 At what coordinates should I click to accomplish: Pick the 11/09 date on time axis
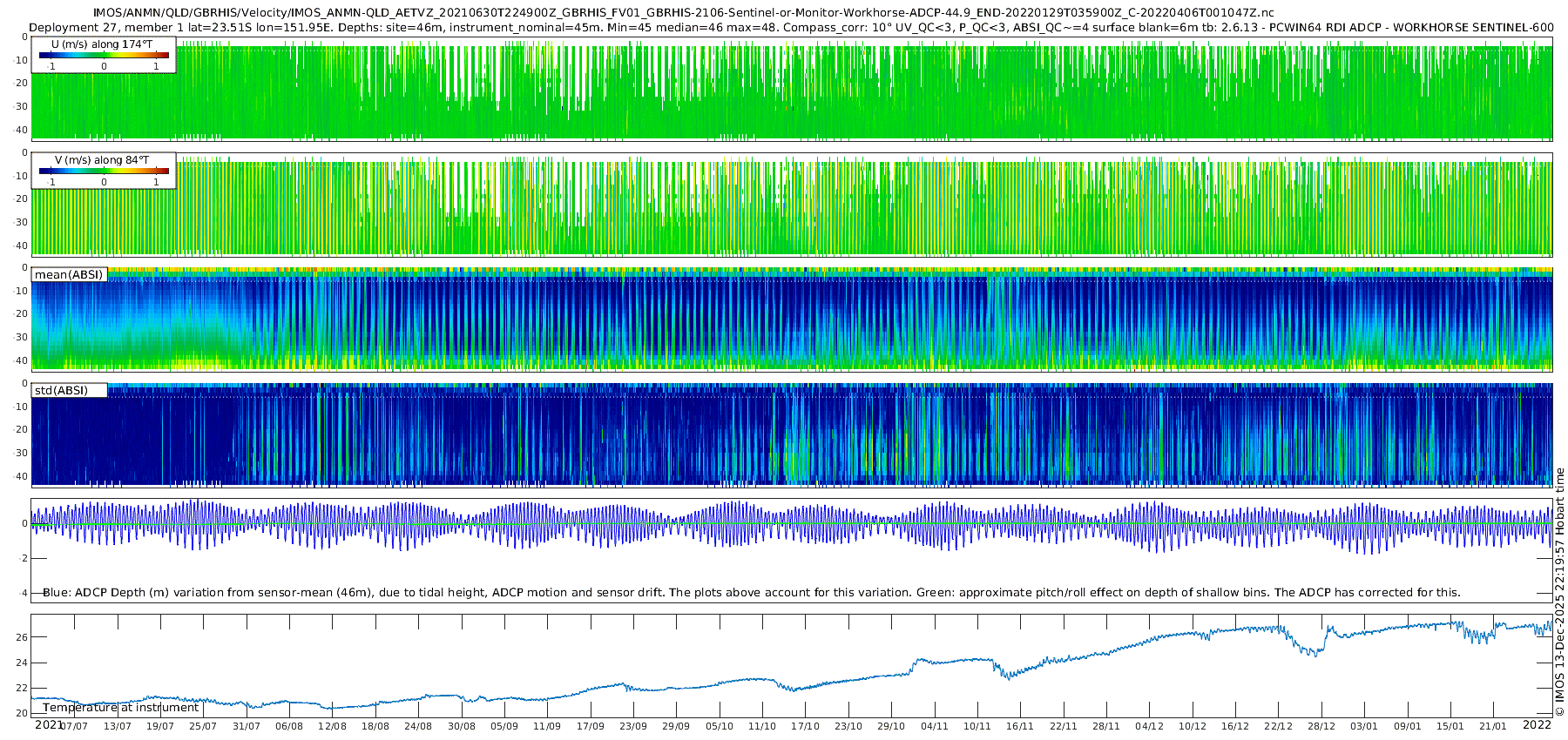[547, 726]
